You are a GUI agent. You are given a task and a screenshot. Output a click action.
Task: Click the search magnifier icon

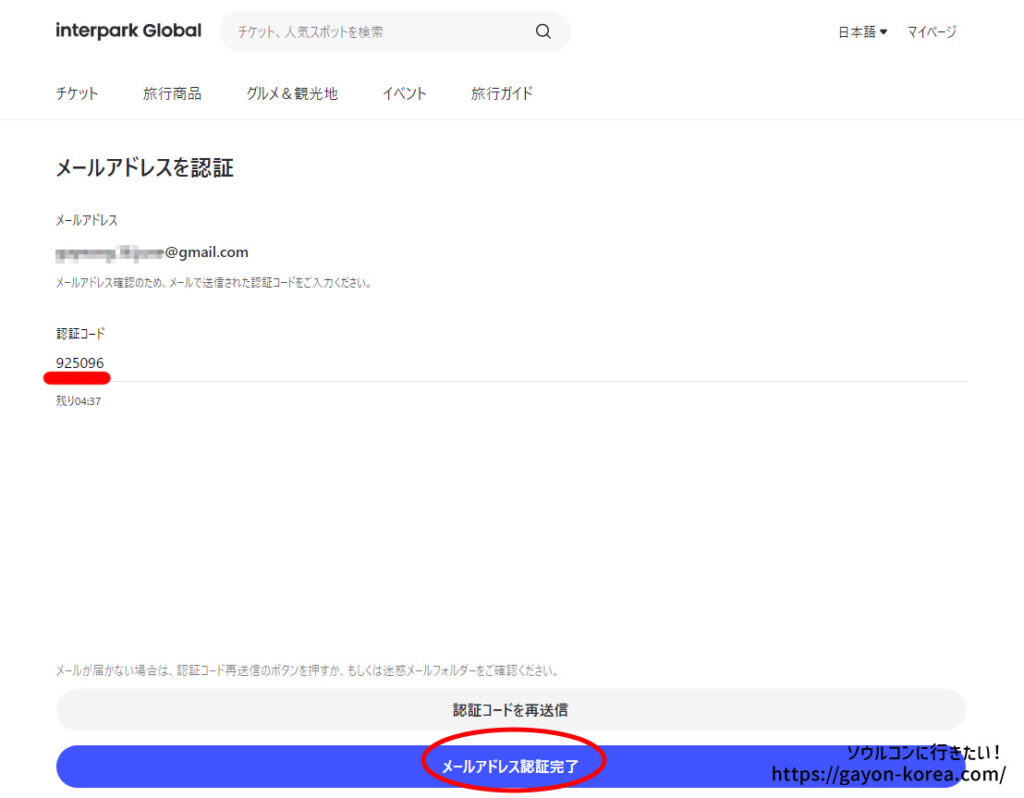click(543, 31)
